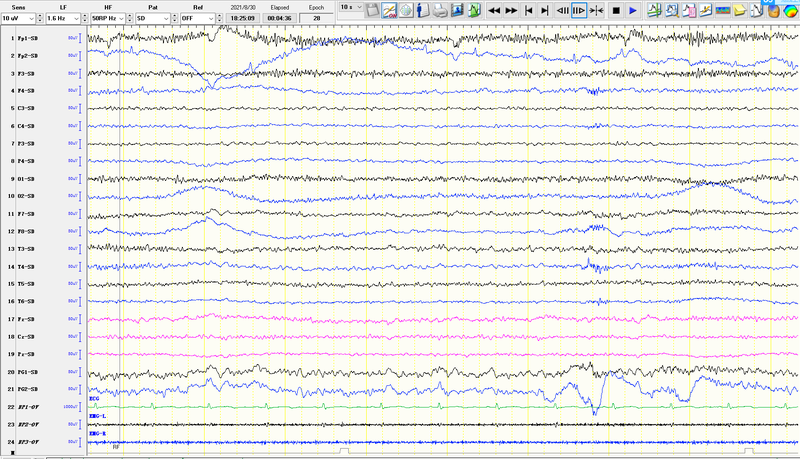800x459 pixels.
Task: Click the print icon in the toolbar
Action: [x=441, y=10]
